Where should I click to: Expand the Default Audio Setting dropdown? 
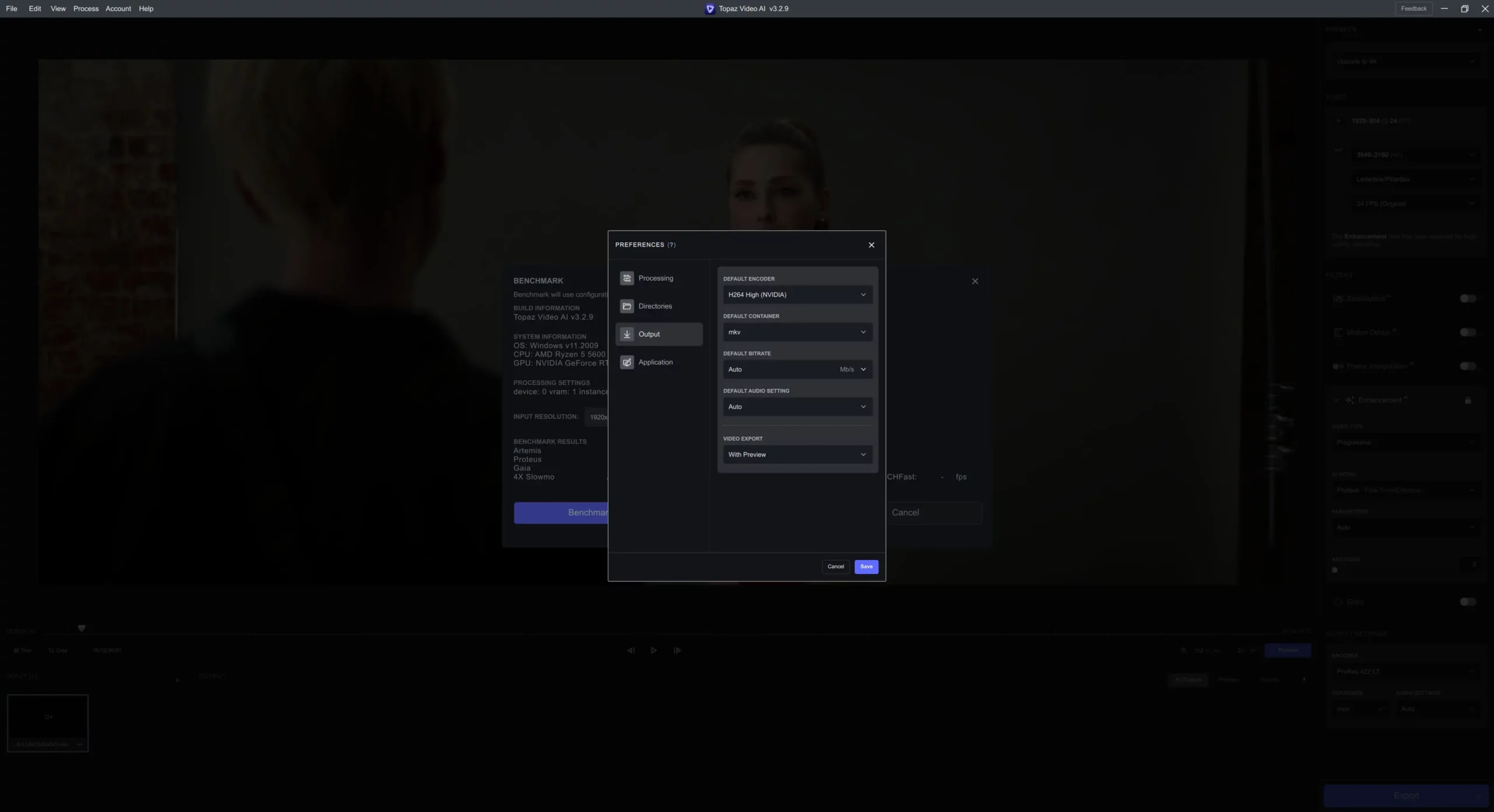click(x=797, y=407)
